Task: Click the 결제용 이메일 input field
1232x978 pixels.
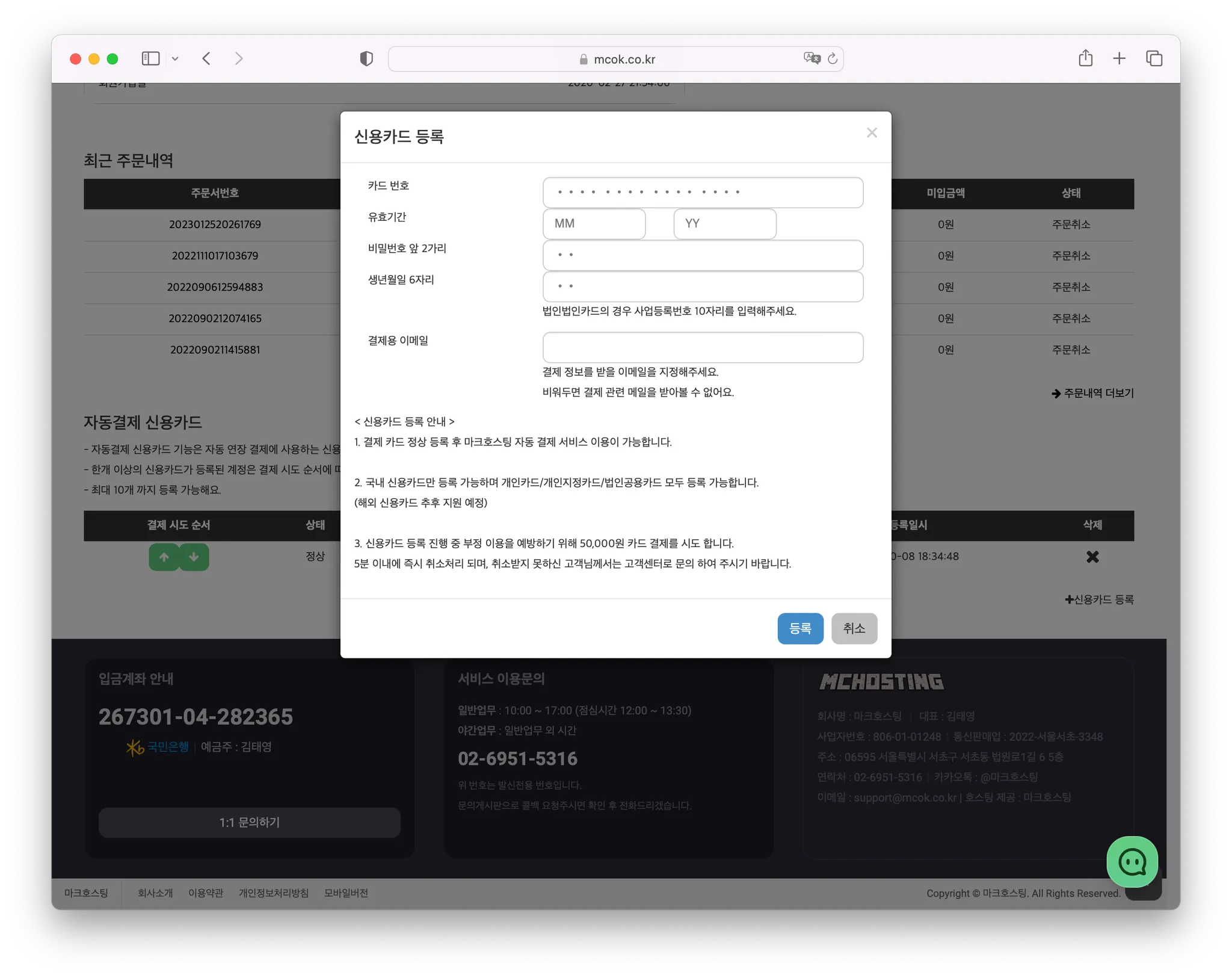Action: (x=703, y=347)
